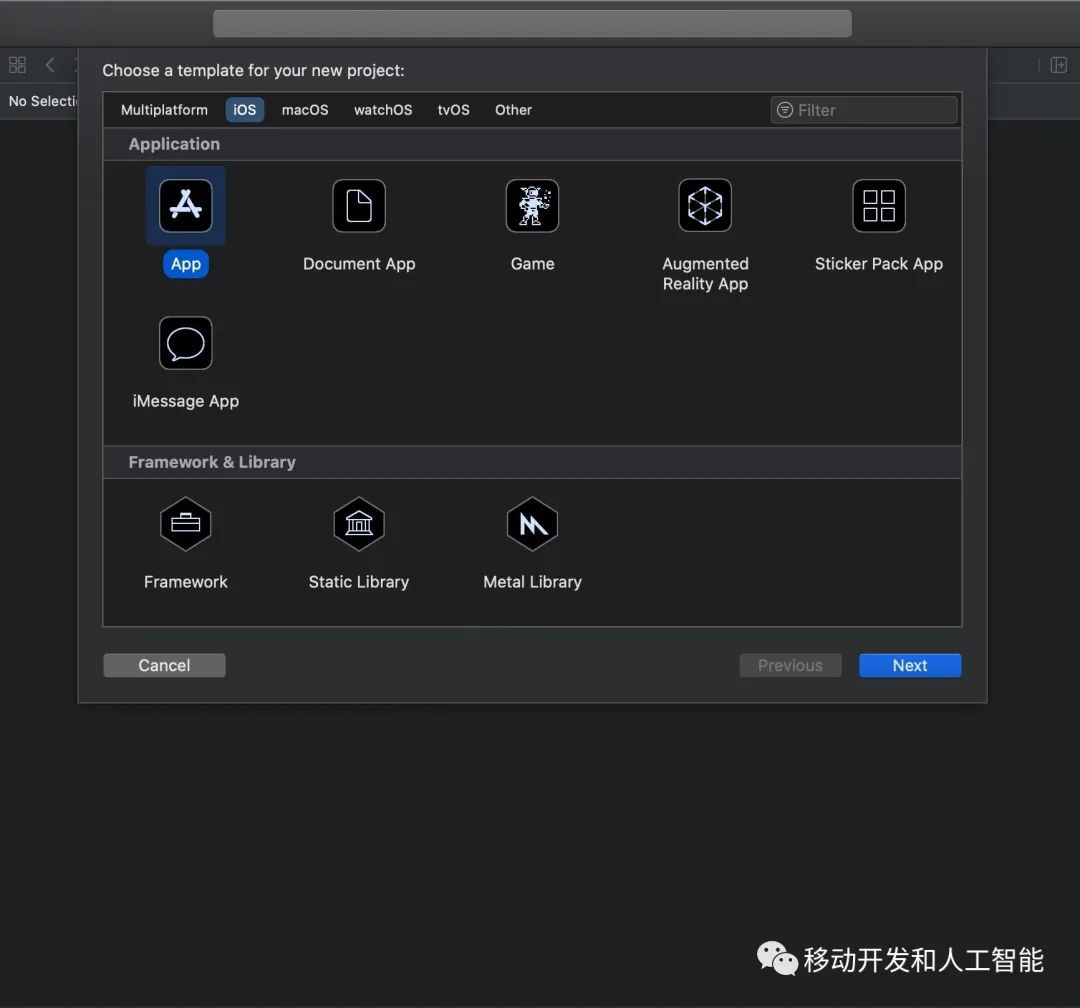The height and width of the screenshot is (1008, 1080).
Task: Go back with the left chevron
Action: 50,65
